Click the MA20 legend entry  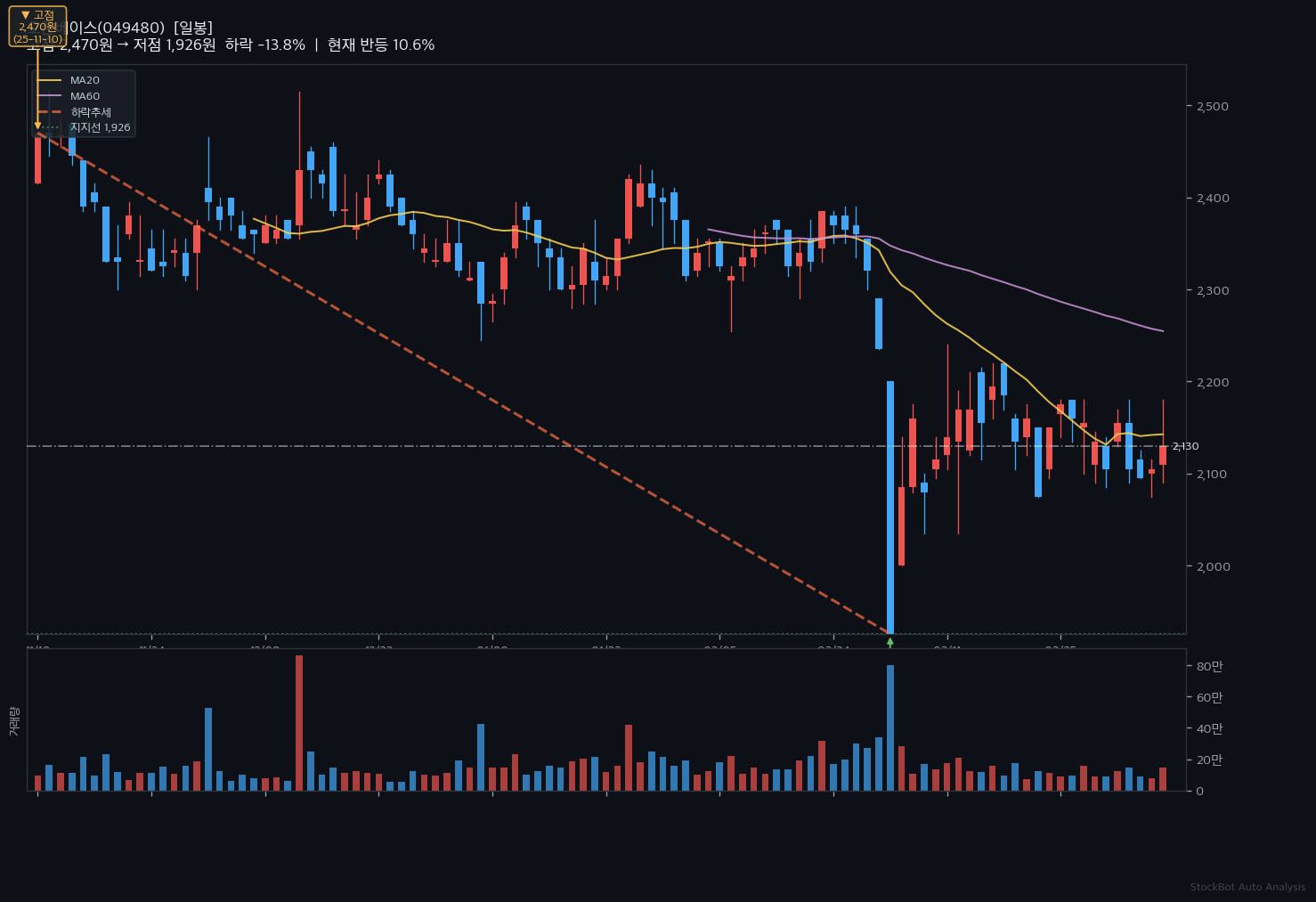[x=85, y=80]
